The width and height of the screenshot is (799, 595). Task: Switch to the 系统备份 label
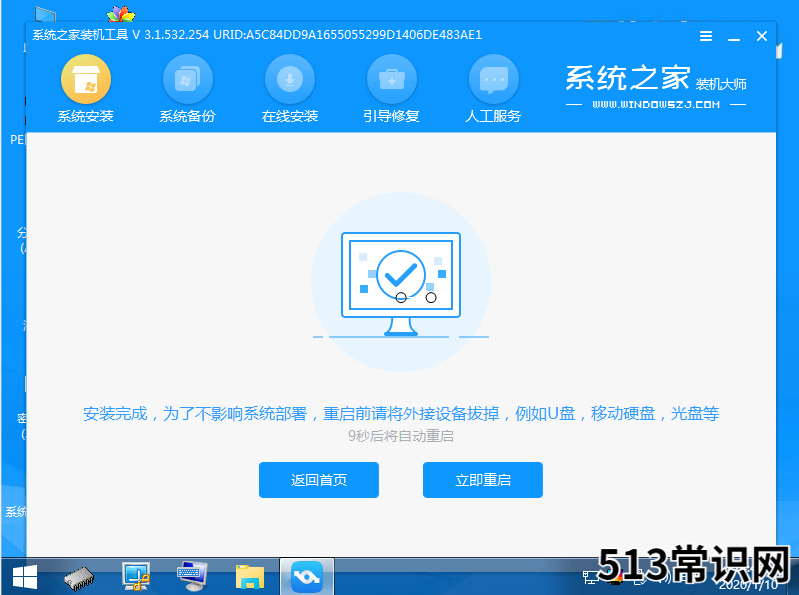pos(188,116)
